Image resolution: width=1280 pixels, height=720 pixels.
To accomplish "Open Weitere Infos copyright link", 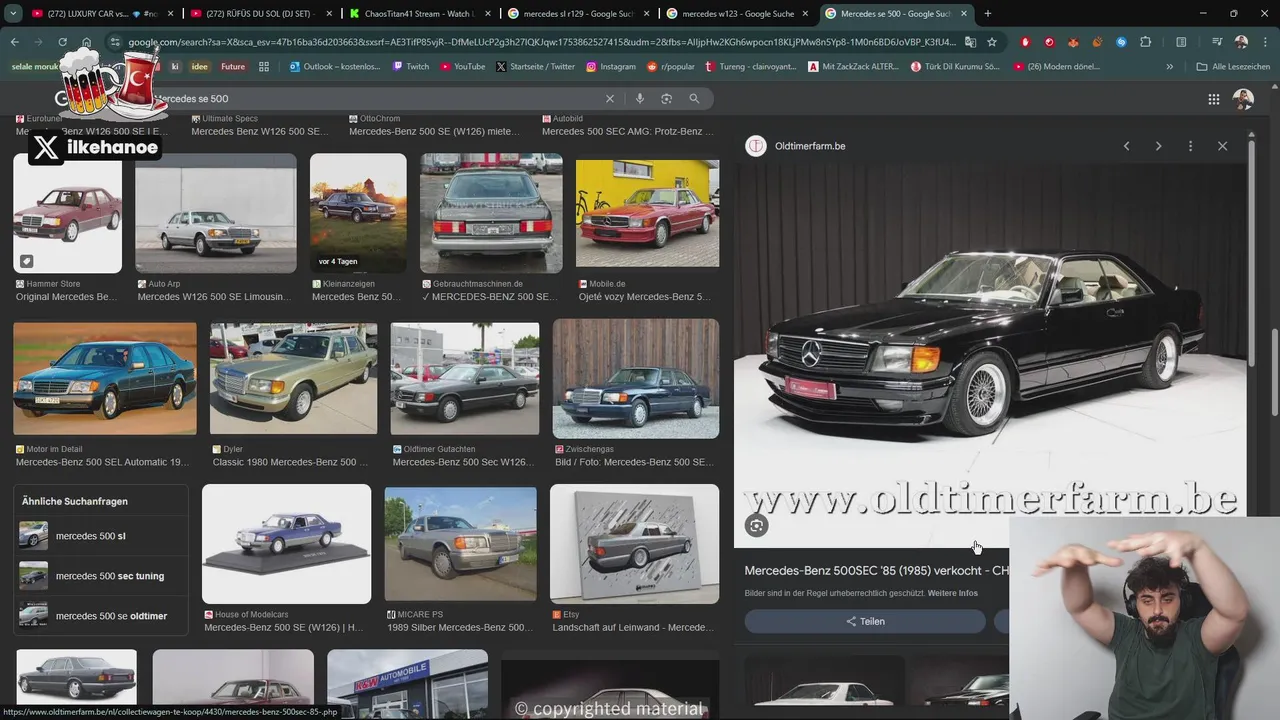I will coord(953,593).
